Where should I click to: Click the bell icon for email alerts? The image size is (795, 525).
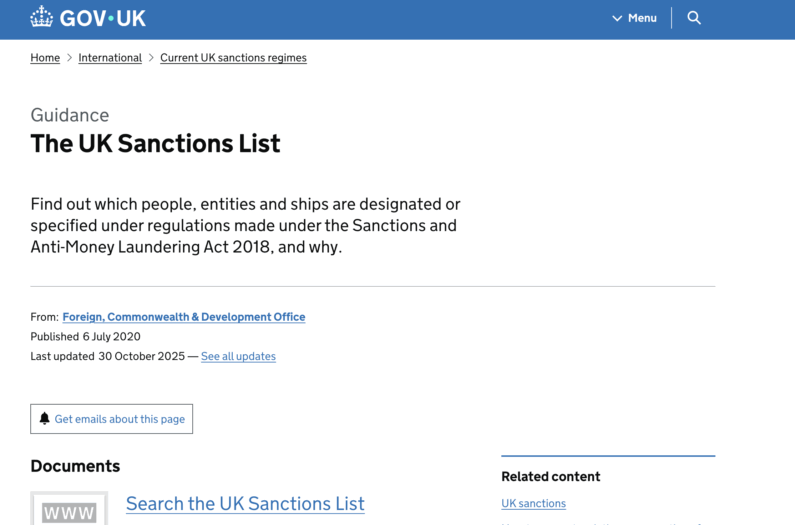coord(44,419)
